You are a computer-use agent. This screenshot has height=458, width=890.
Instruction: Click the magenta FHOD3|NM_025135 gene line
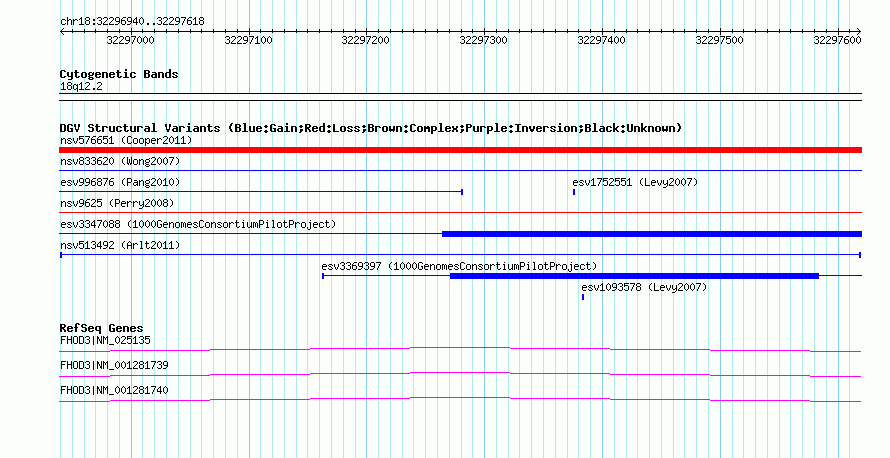coord(460,350)
